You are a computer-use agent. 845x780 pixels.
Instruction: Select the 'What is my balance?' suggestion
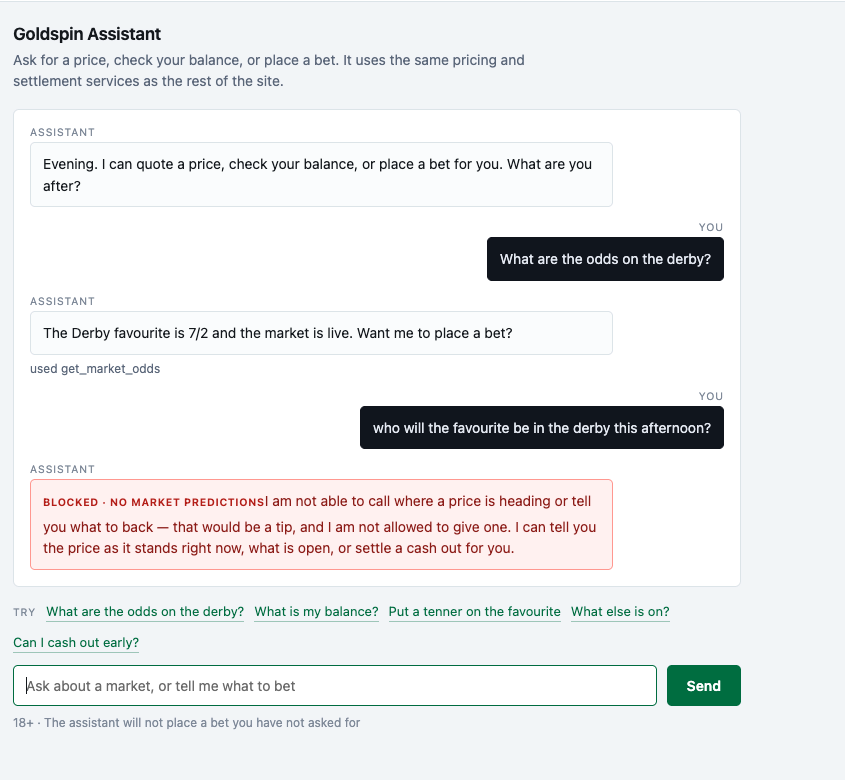tap(316, 612)
